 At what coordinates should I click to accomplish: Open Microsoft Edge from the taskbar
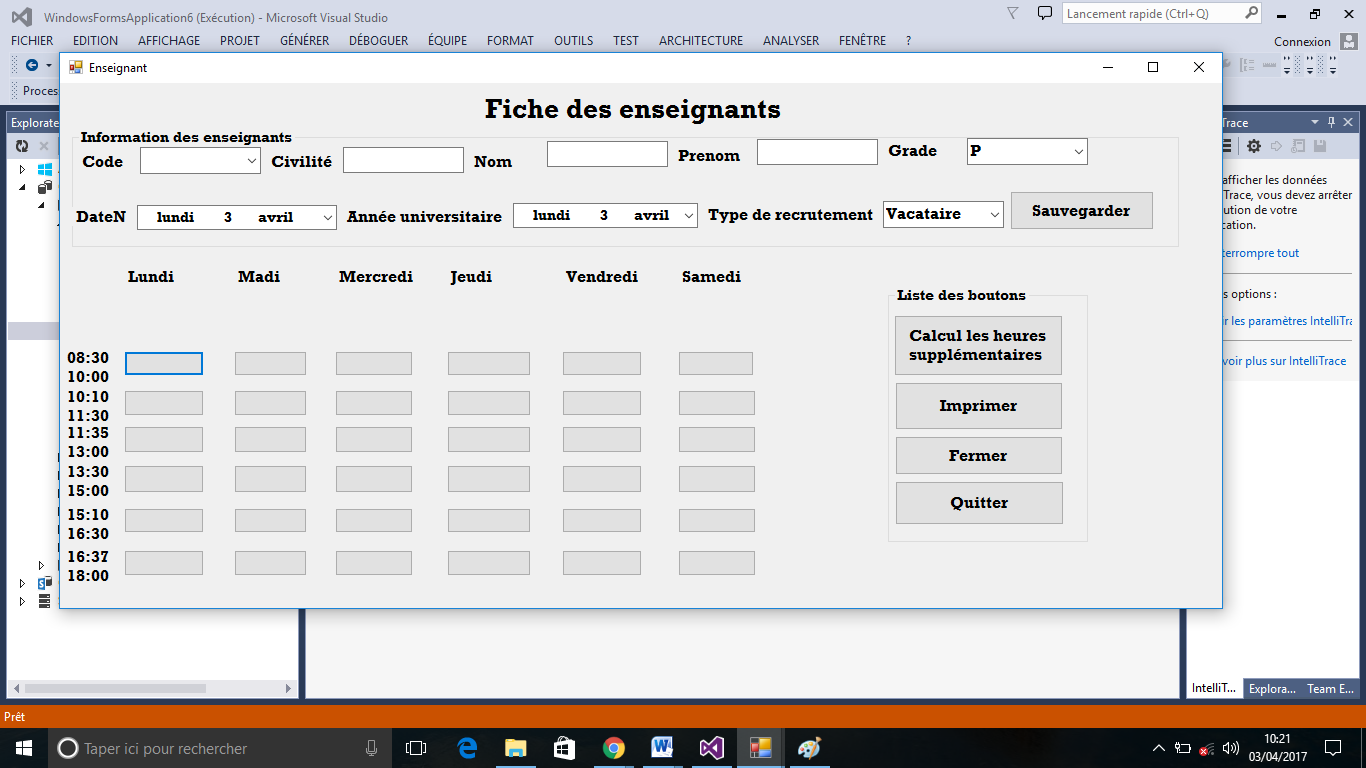click(465, 747)
